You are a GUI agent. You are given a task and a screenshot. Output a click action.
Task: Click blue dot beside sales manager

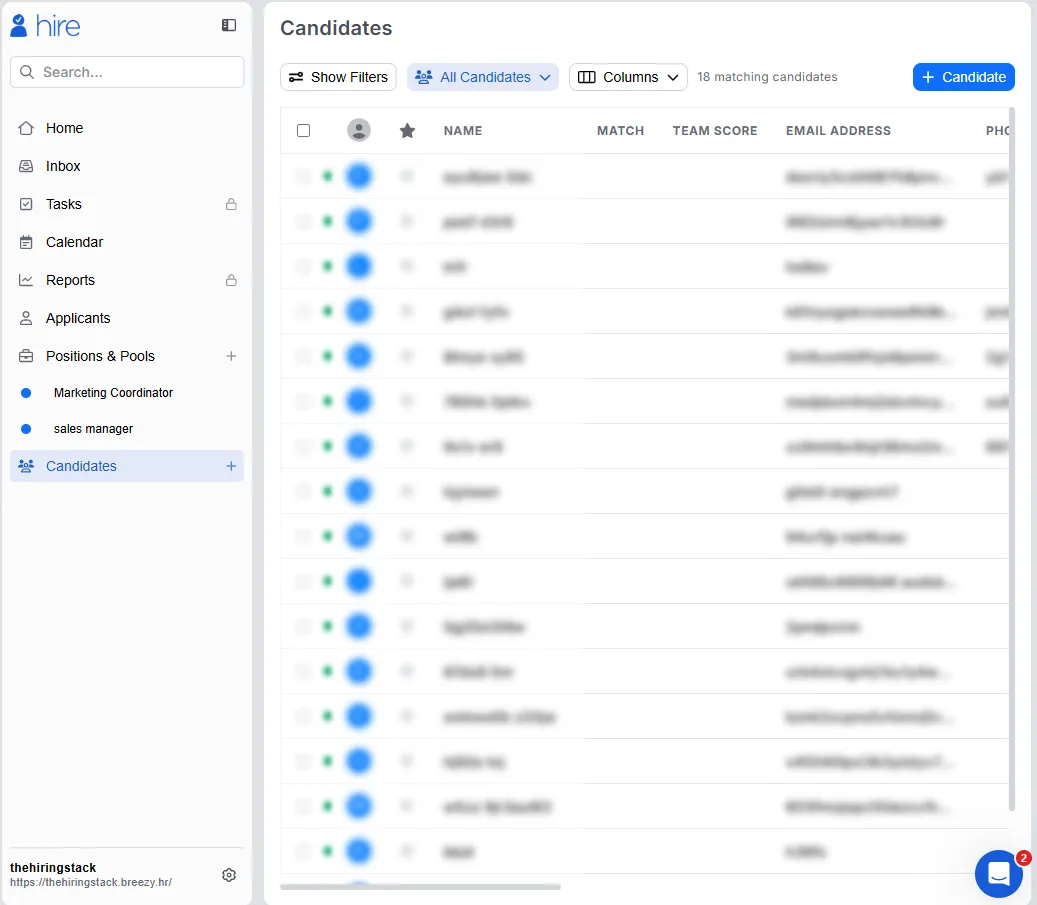pos(26,429)
